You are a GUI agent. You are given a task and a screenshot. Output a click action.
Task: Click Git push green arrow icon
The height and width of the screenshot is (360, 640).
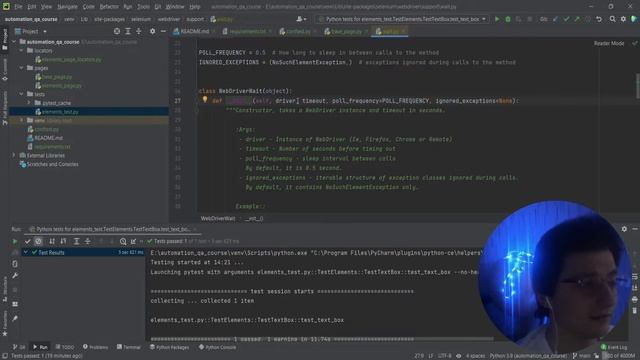577,19
